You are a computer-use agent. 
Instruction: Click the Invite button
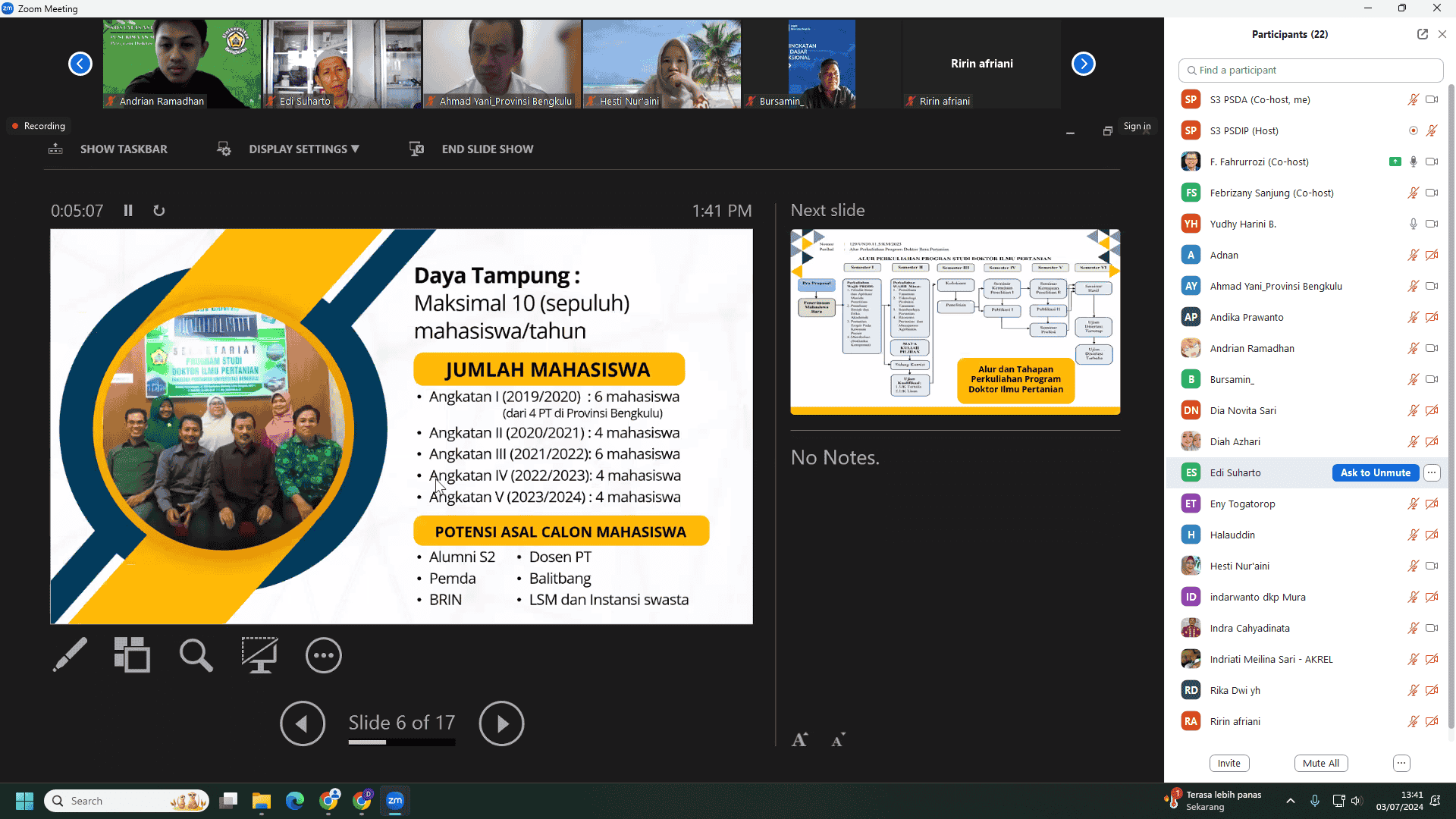click(1229, 764)
